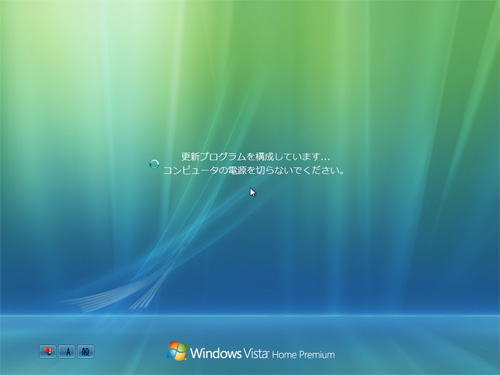Click the Windows flag logo
The image size is (500, 375).
177,351
